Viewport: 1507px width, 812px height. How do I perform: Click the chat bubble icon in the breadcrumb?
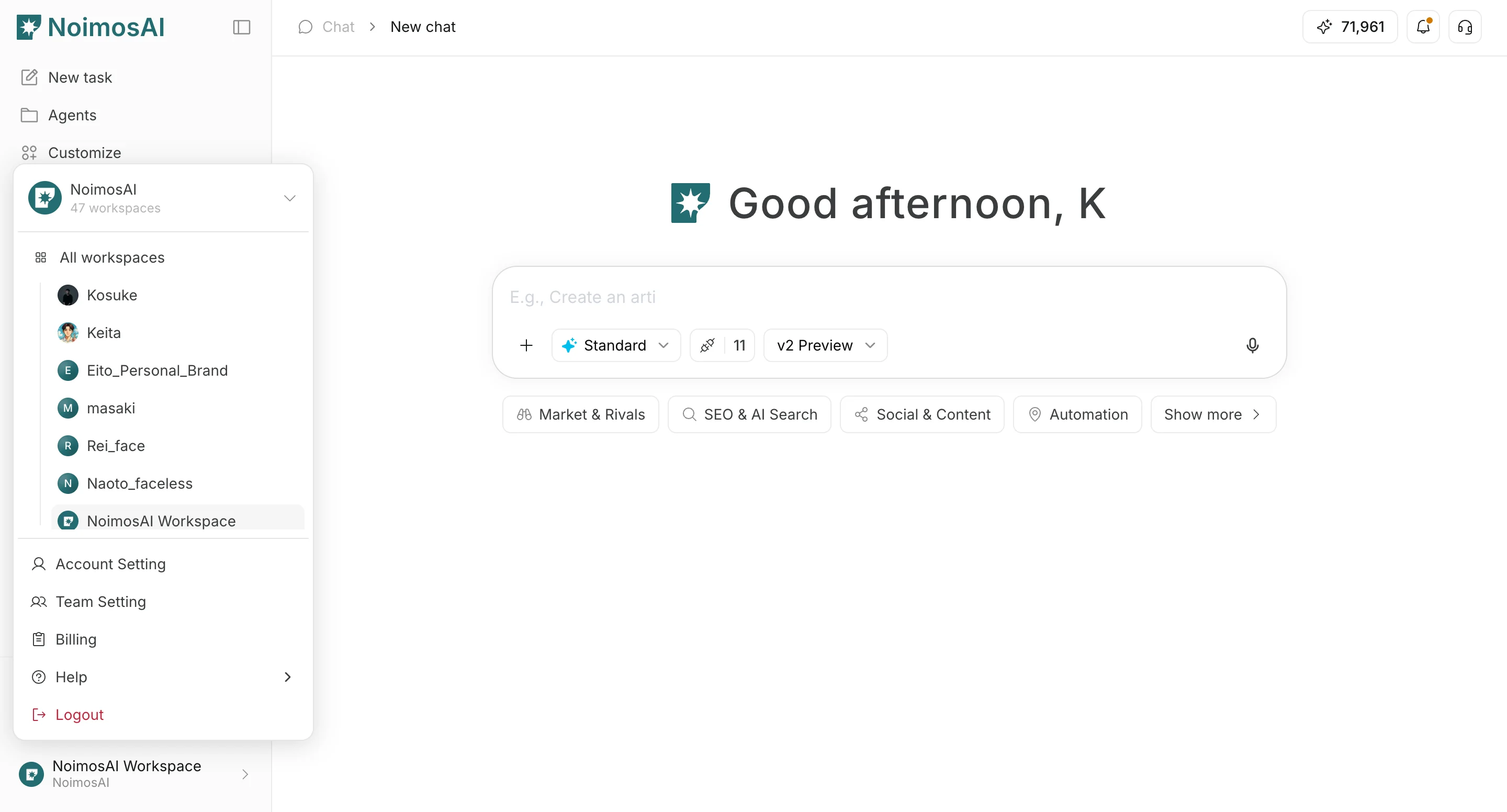point(306,27)
